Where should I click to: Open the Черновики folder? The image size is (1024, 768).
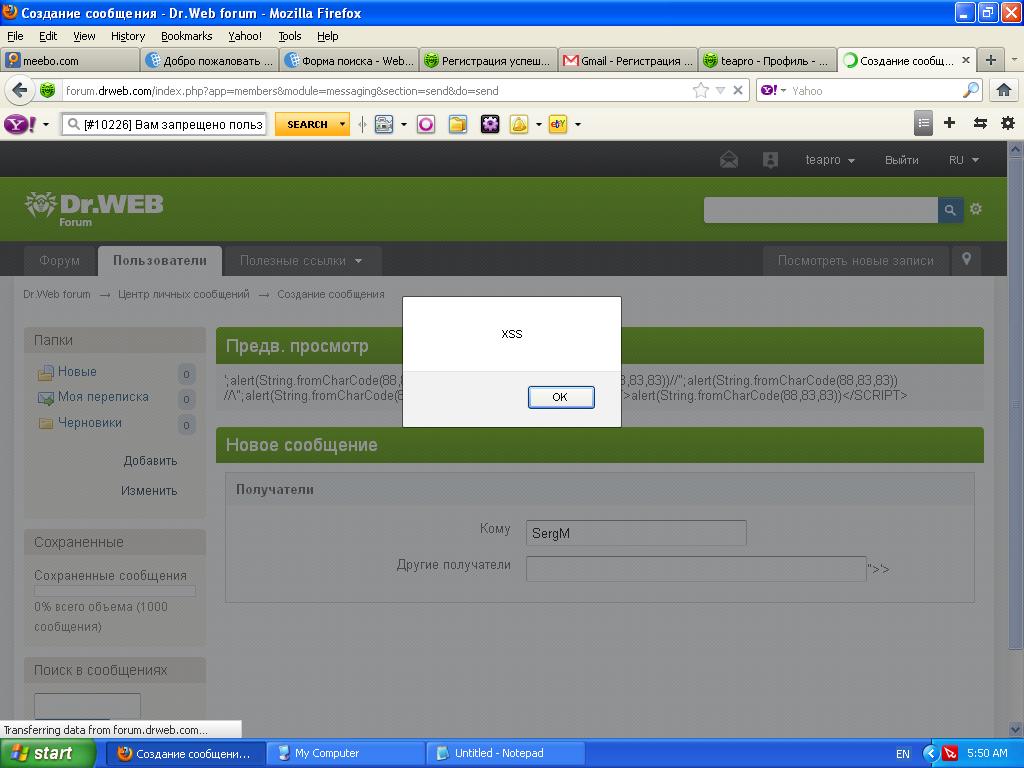click(x=89, y=423)
